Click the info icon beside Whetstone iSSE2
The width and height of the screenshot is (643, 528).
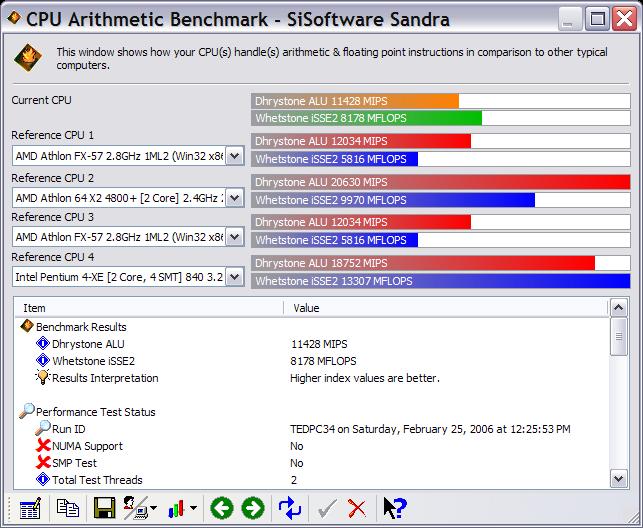[x=43, y=360]
